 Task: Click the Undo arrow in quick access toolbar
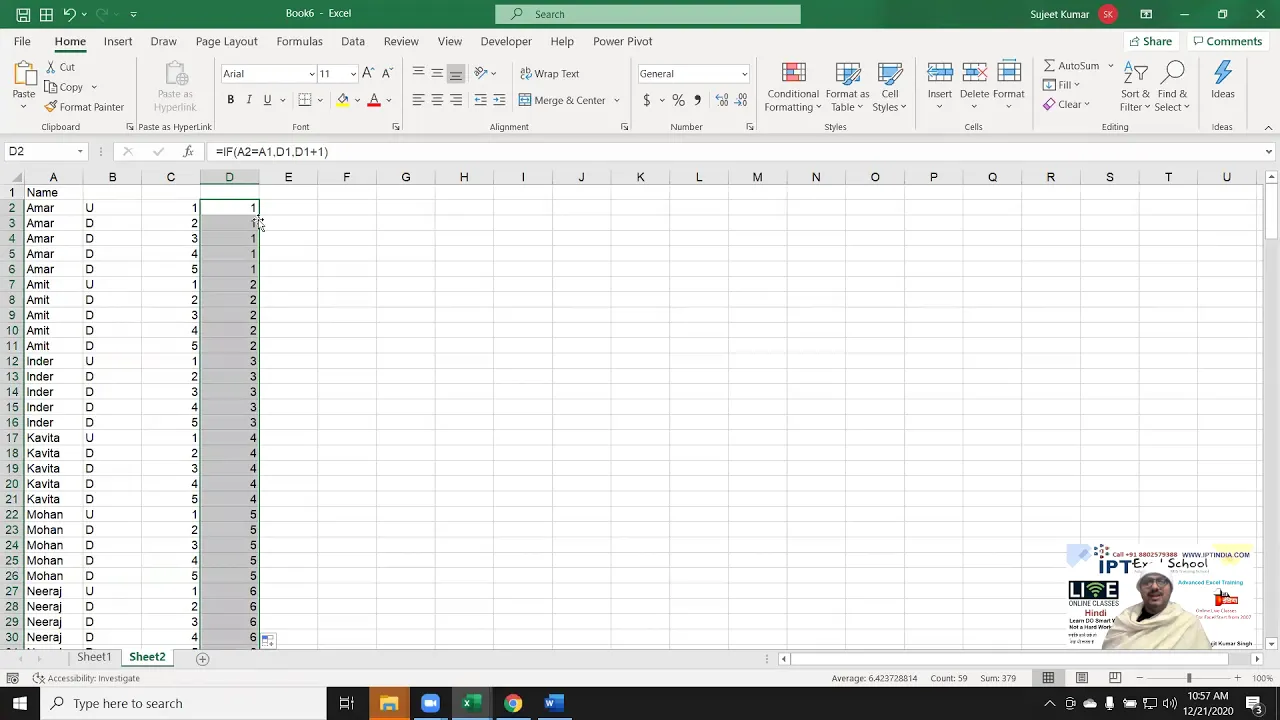[69, 14]
